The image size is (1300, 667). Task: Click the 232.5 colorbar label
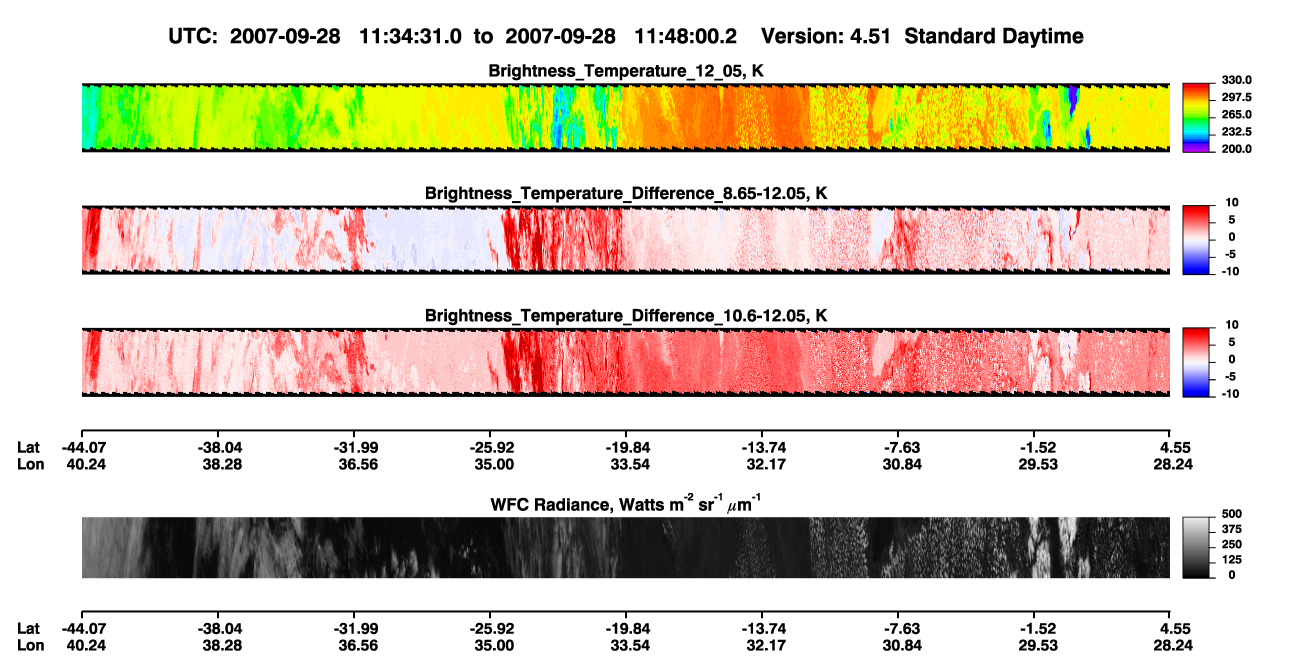[1237, 132]
